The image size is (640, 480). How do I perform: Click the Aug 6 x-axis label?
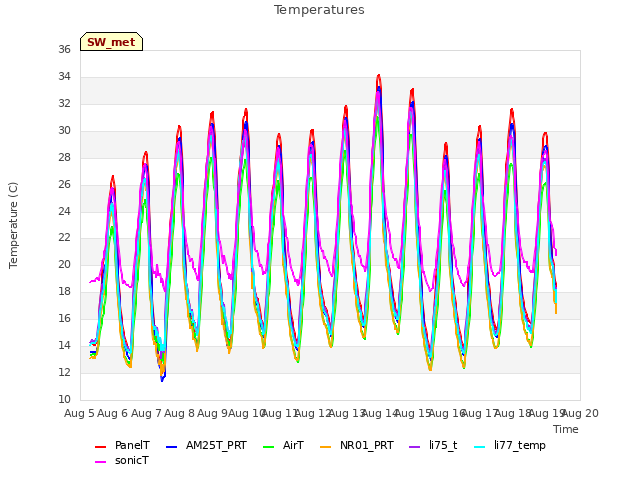click(113, 413)
